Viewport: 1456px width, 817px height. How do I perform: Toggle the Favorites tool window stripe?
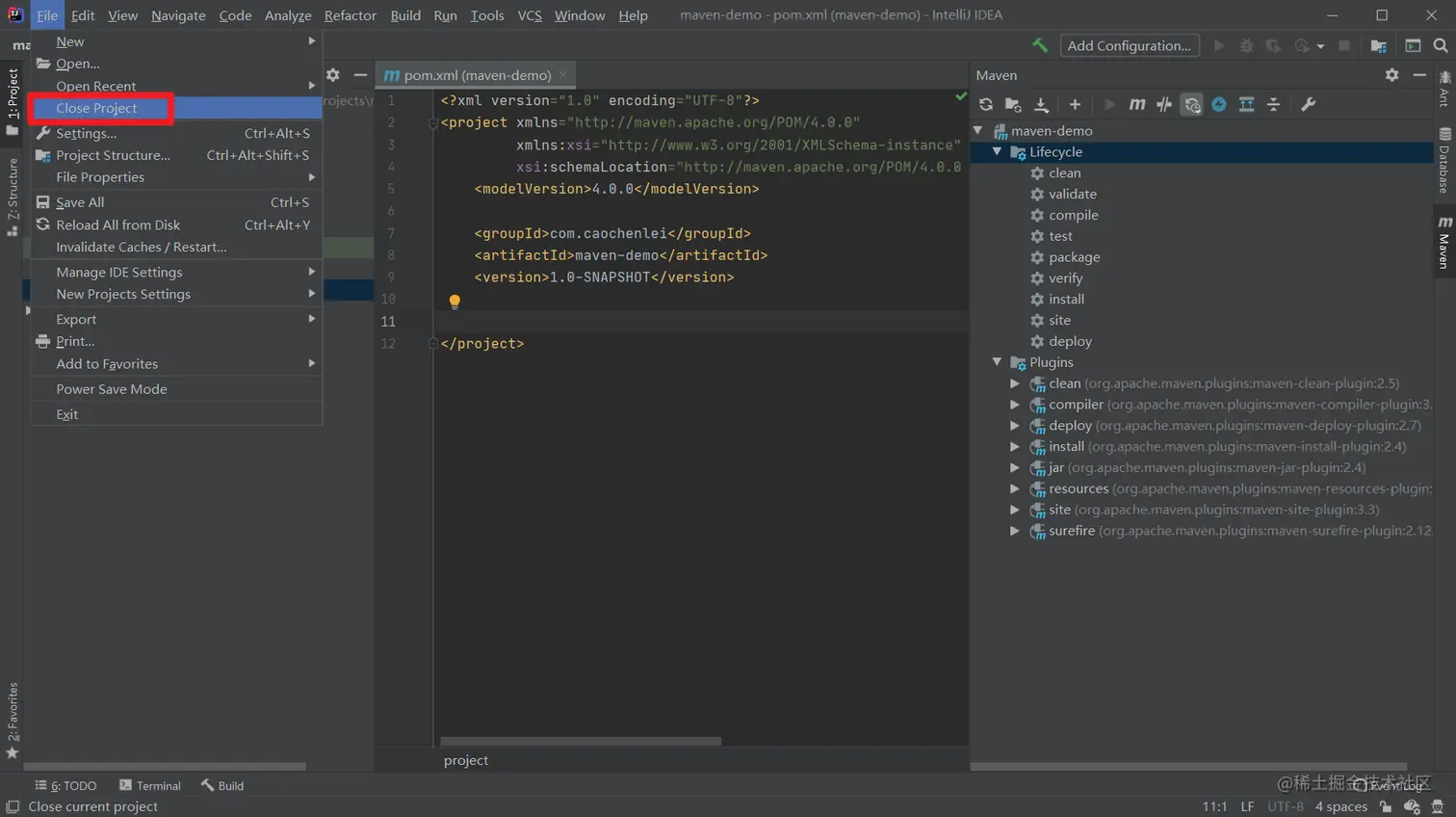pyautogui.click(x=13, y=720)
